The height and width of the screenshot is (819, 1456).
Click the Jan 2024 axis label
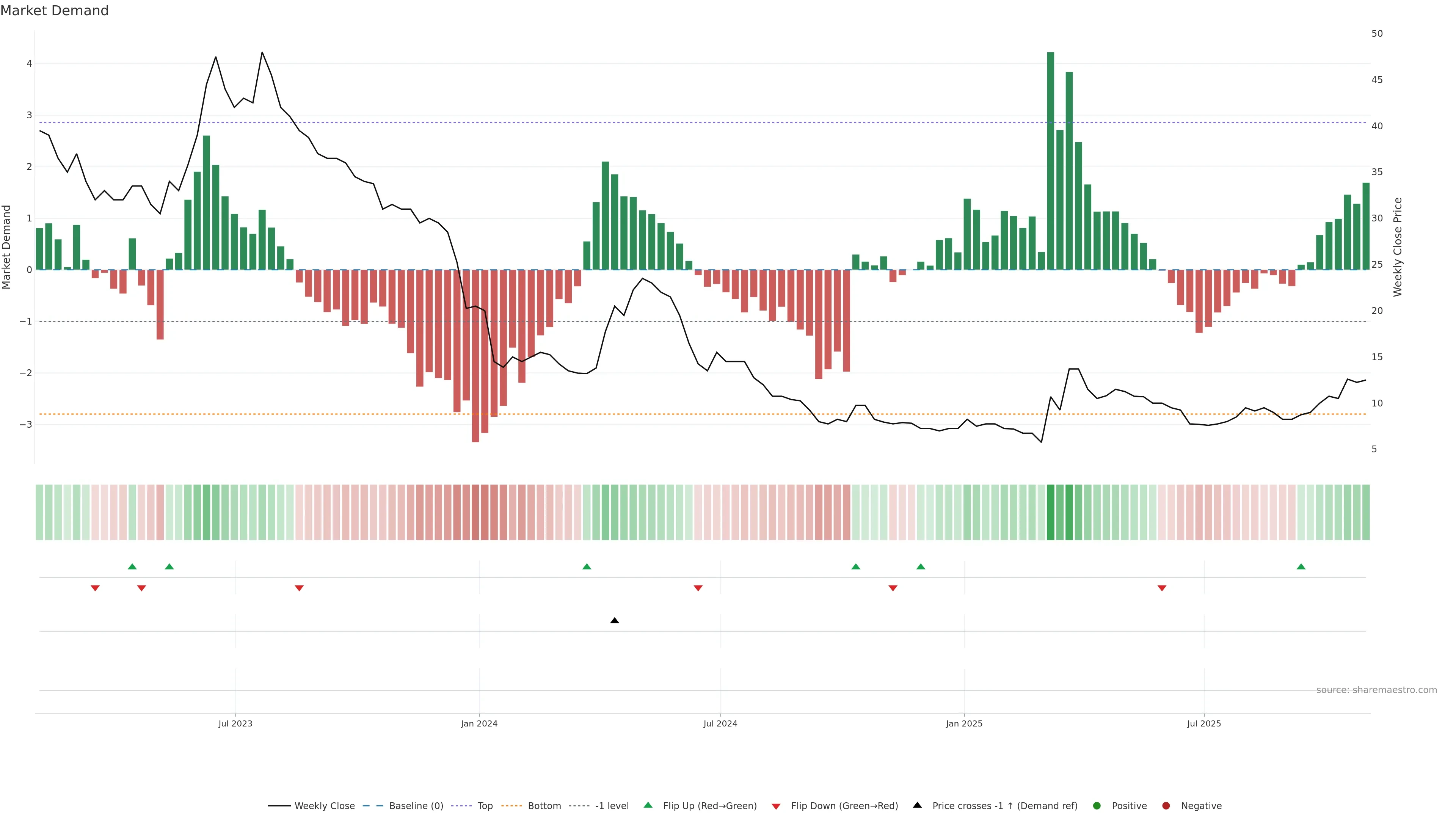479,723
